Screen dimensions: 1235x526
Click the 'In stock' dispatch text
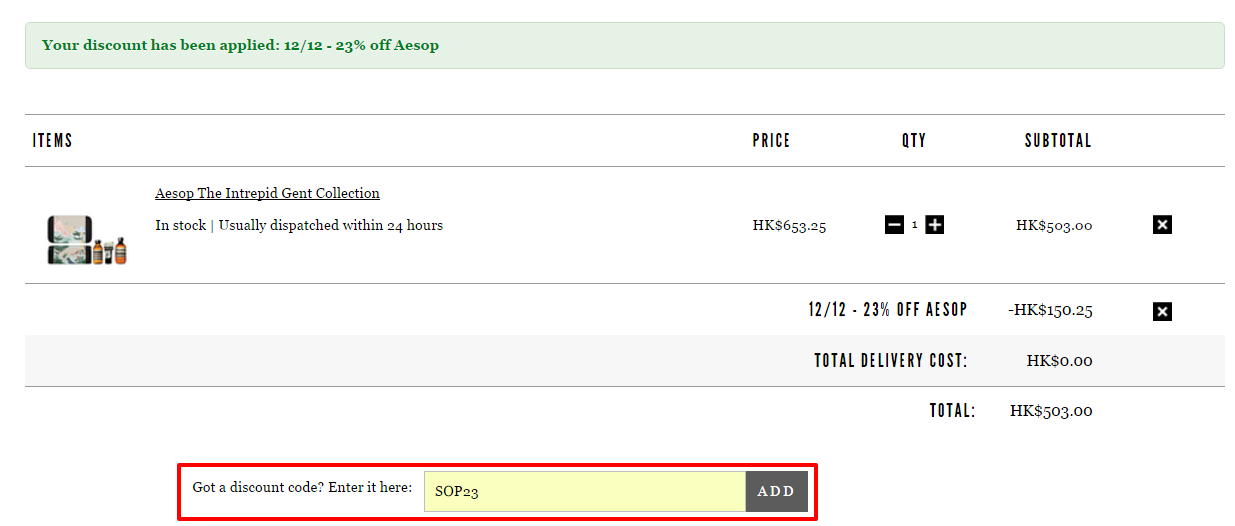coord(299,225)
